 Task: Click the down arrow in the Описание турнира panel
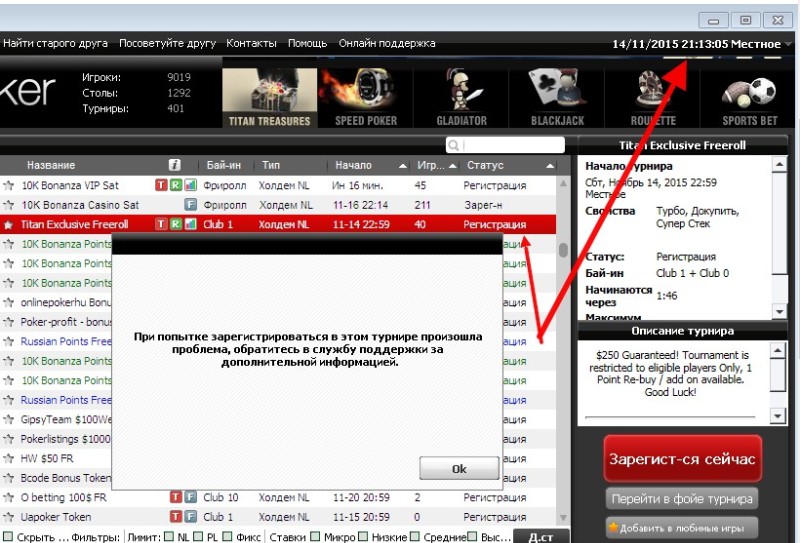click(777, 416)
